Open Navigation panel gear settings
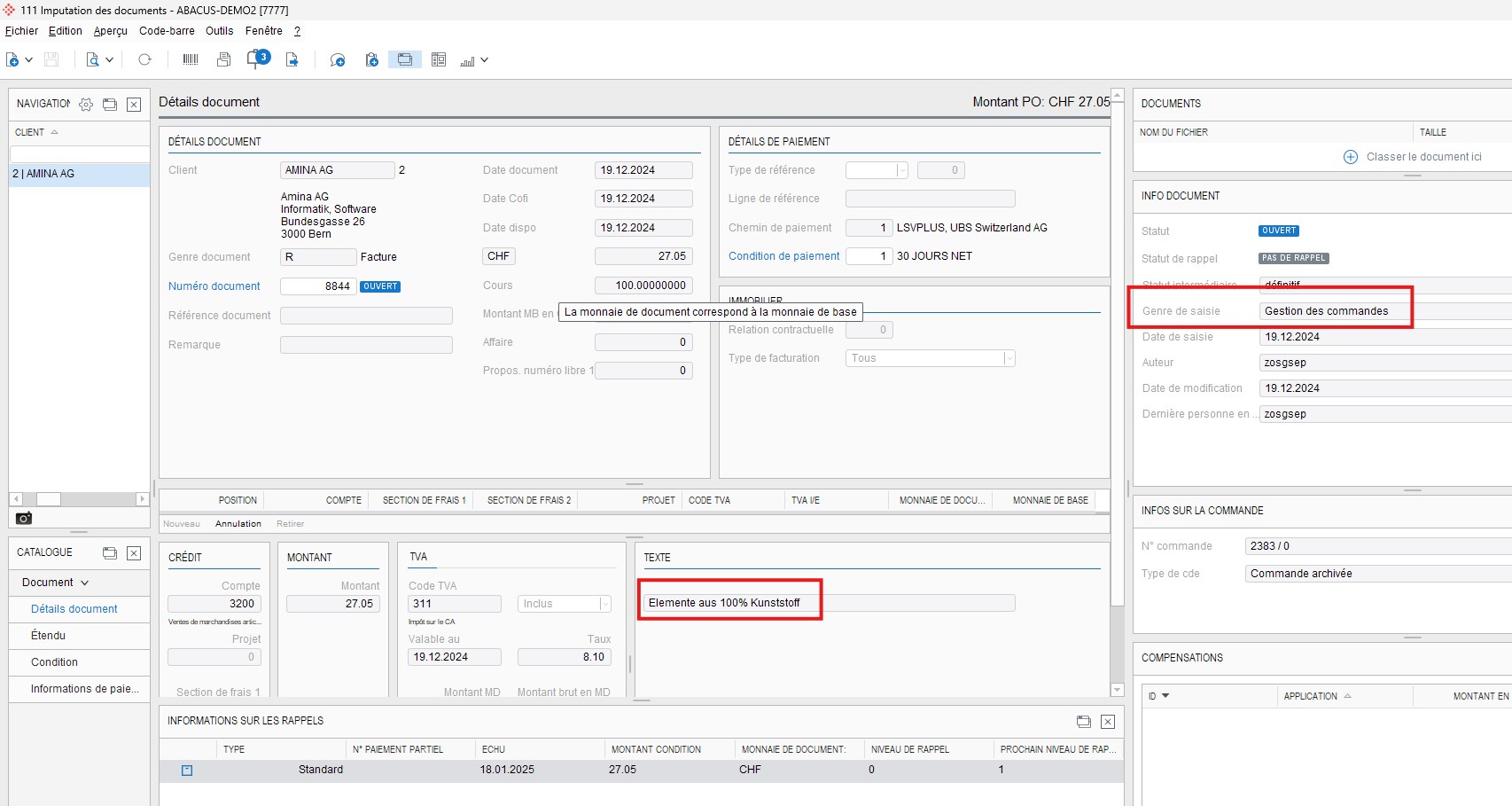Viewport: 1512px width, 806px height. [x=86, y=105]
